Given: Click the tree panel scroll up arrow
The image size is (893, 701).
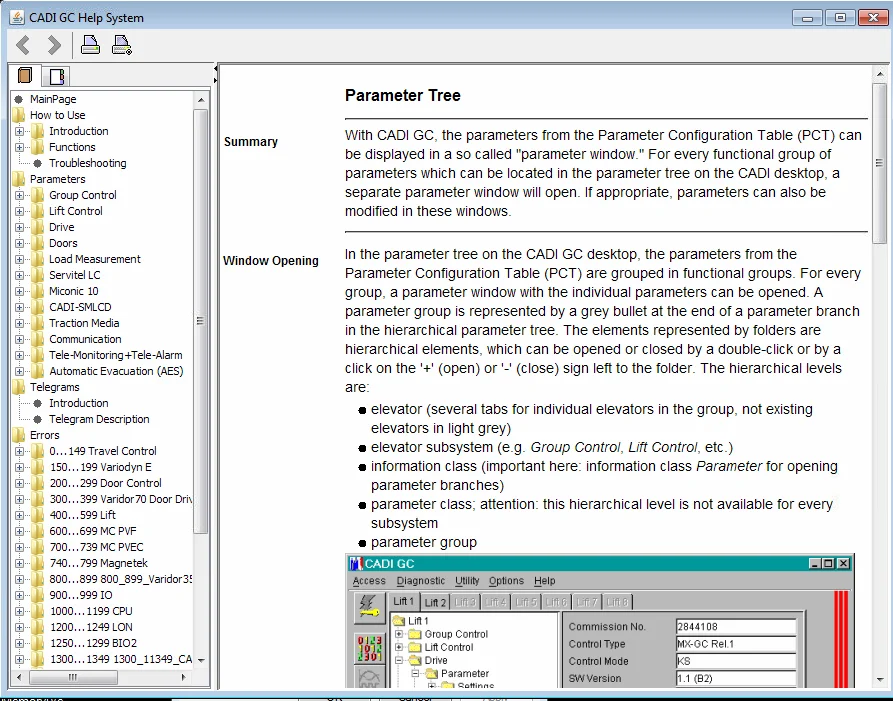Looking at the screenshot, I should [200, 100].
